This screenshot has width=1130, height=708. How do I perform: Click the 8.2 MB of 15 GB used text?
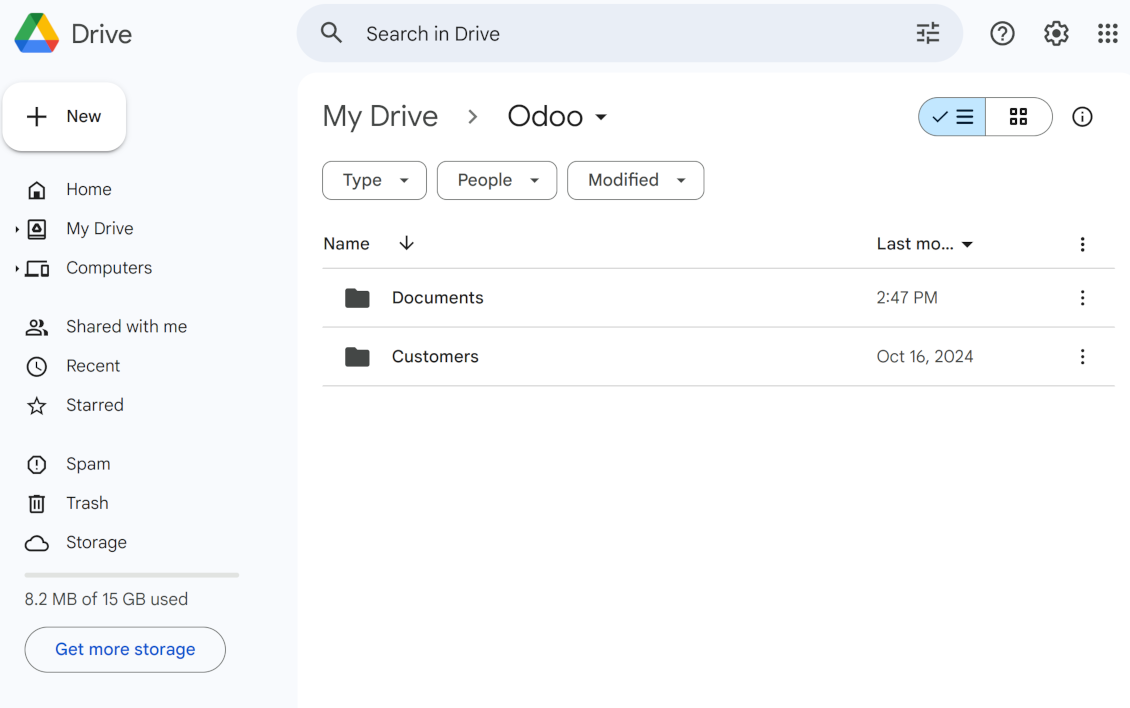[x=106, y=599]
